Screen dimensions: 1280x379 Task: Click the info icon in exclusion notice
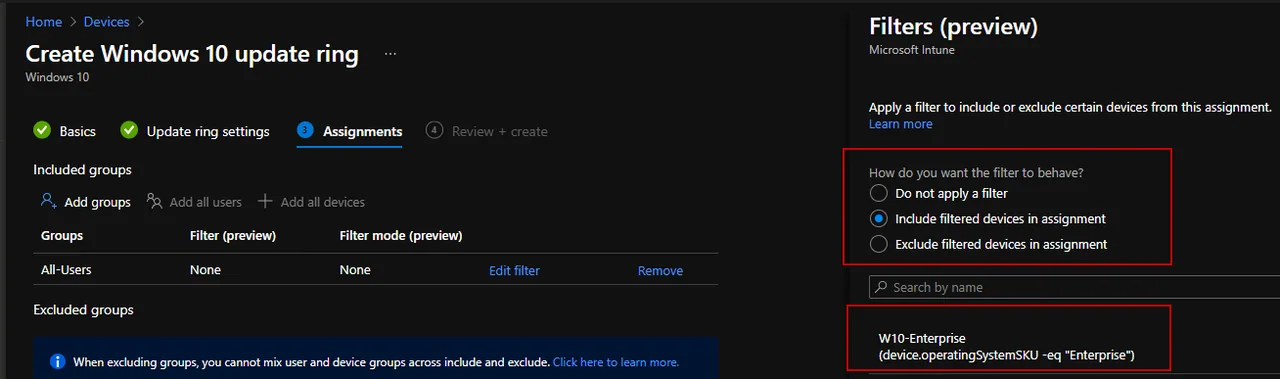(x=58, y=362)
